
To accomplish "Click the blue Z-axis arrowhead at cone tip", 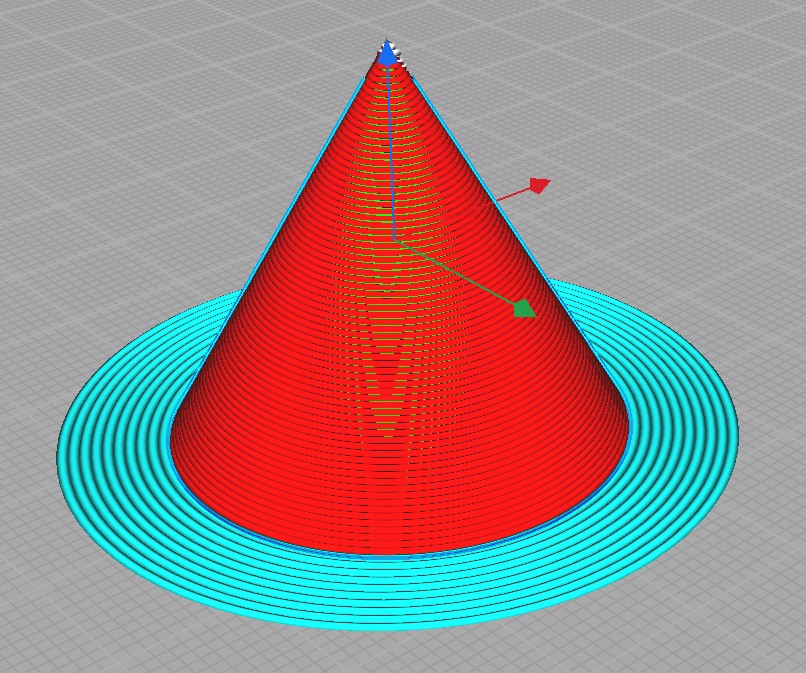I will point(386,52).
